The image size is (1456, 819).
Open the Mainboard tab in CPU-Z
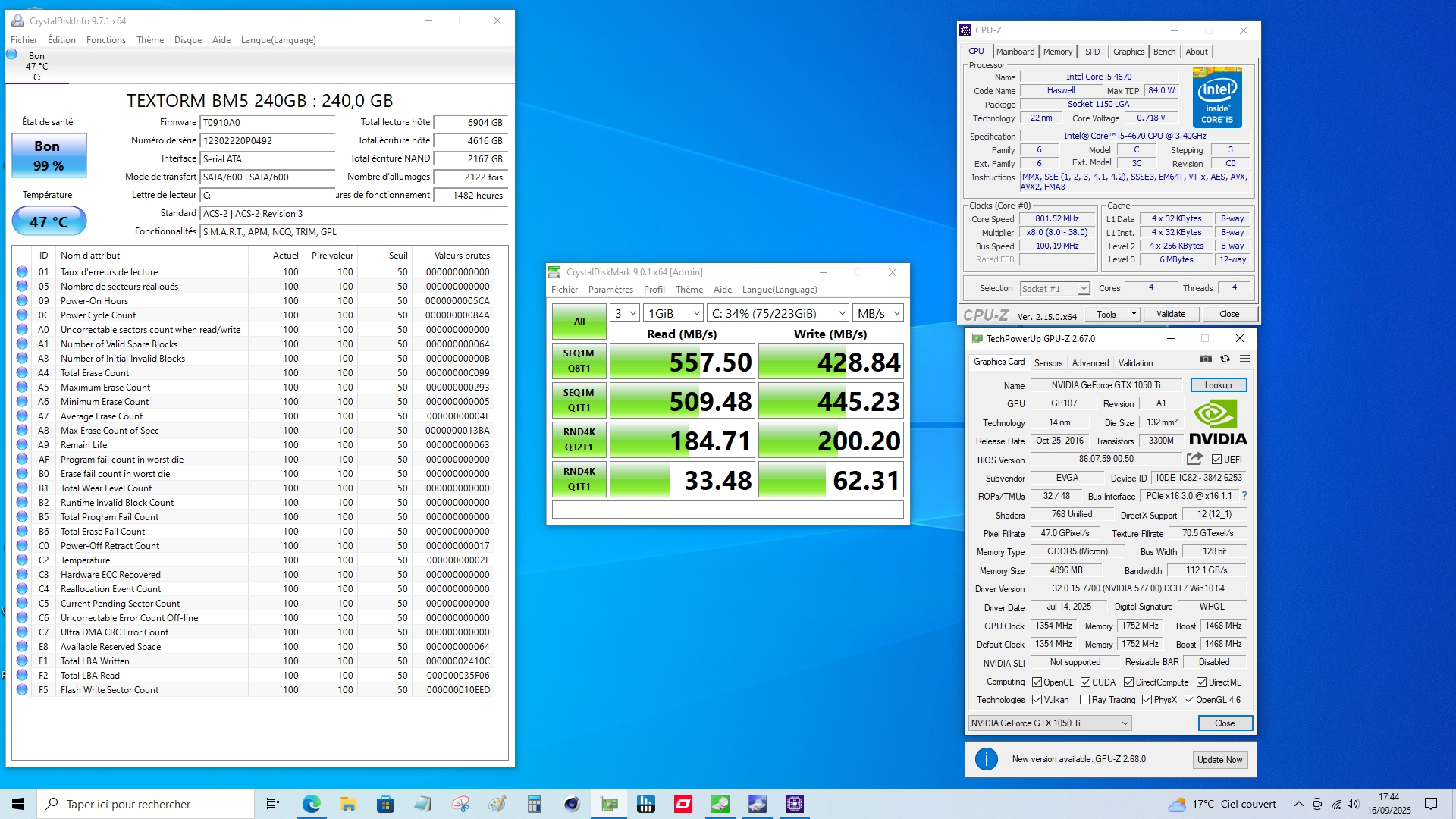[x=1015, y=52]
